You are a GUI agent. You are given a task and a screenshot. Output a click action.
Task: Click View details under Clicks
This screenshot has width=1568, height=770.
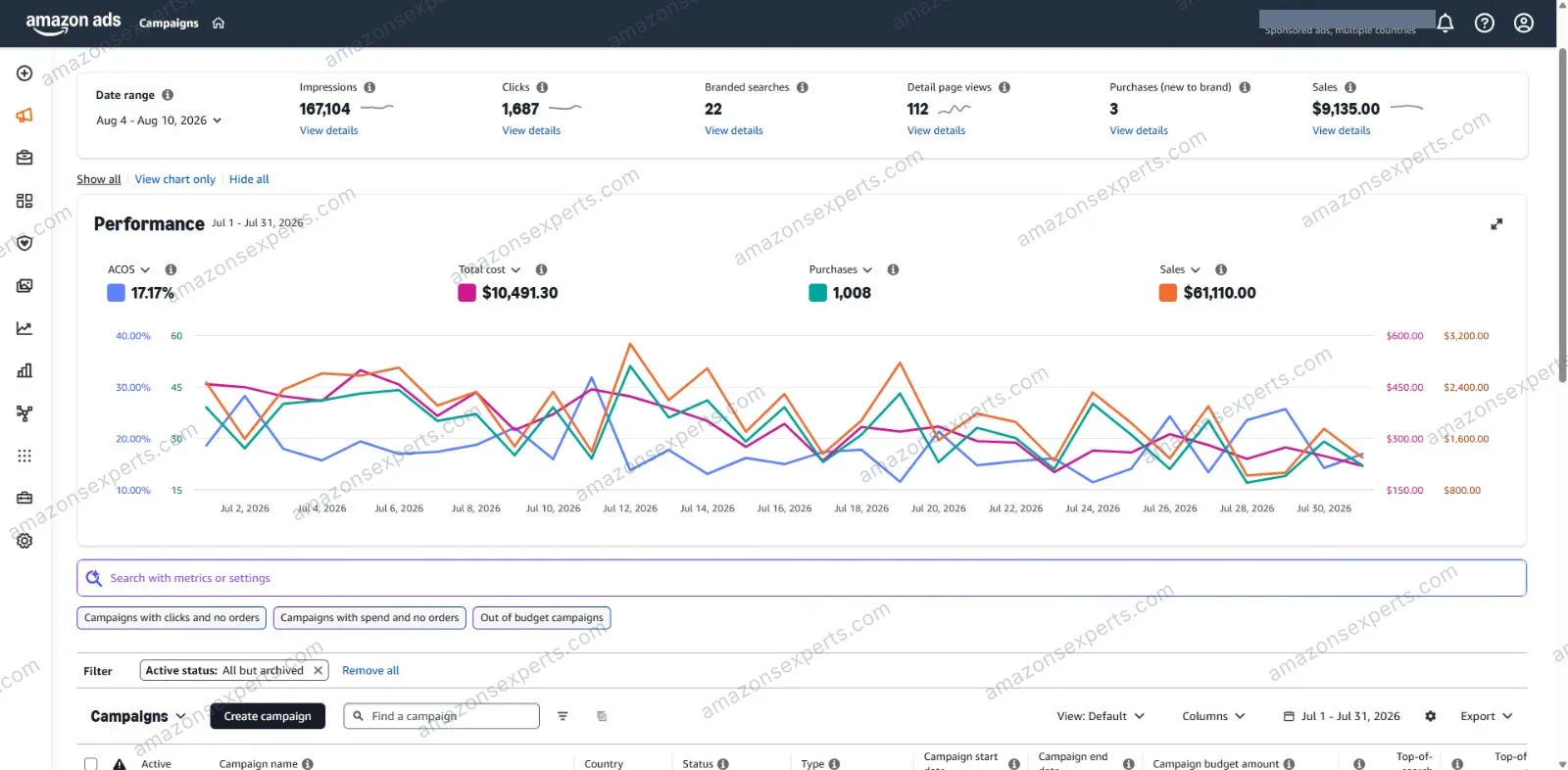(531, 130)
